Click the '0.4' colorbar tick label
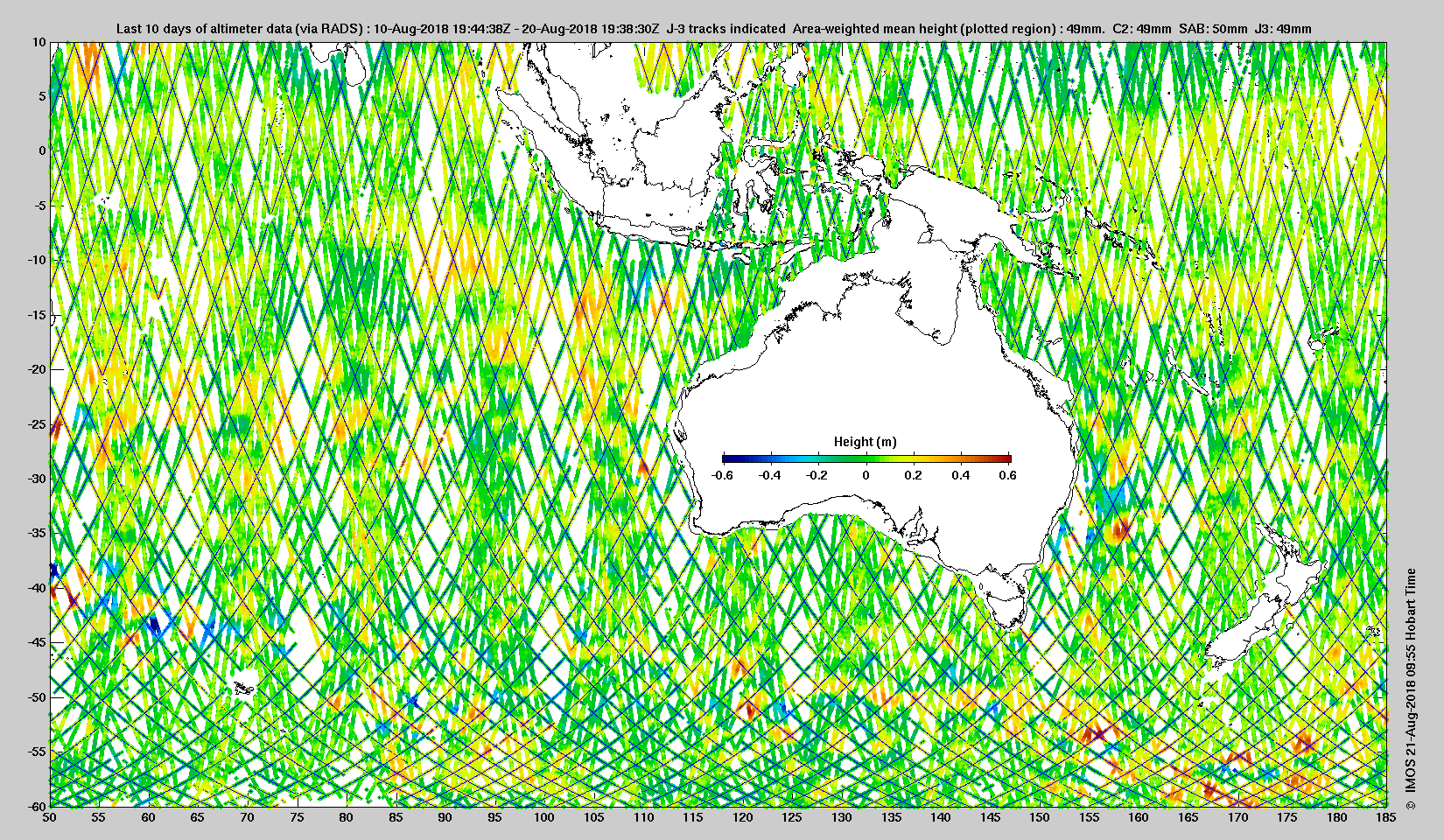 [961, 475]
